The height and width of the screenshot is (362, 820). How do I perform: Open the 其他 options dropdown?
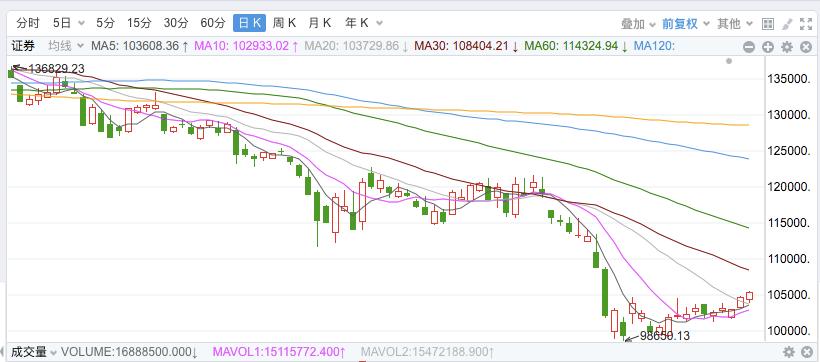click(x=735, y=24)
